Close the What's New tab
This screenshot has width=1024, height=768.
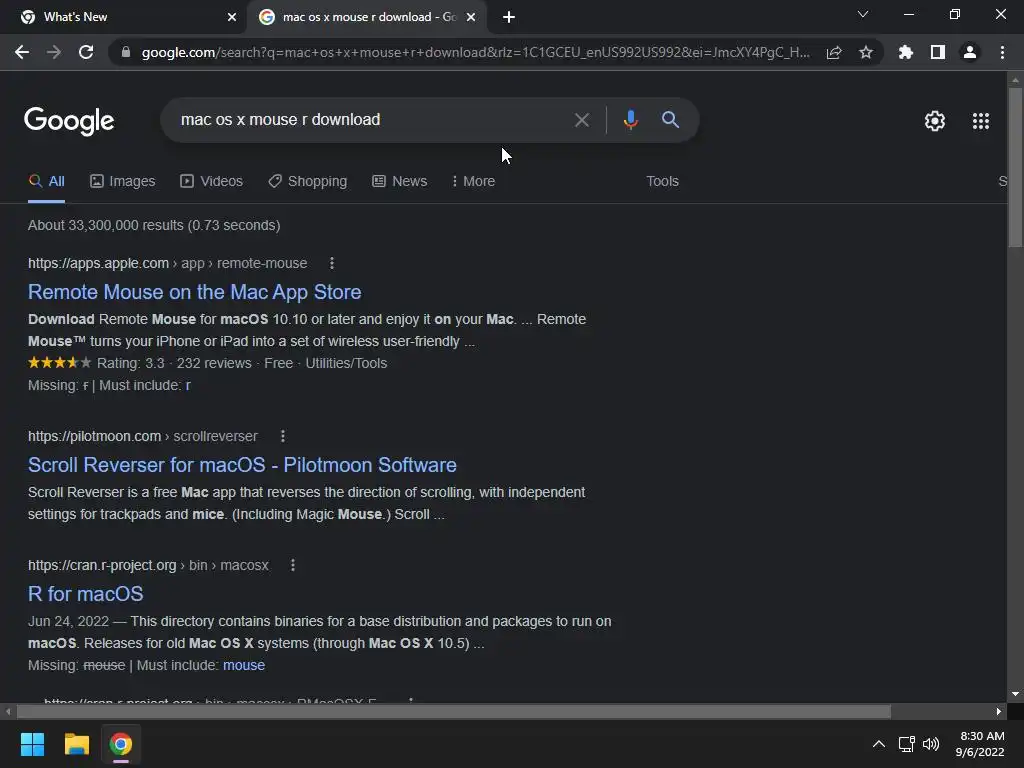pos(232,18)
